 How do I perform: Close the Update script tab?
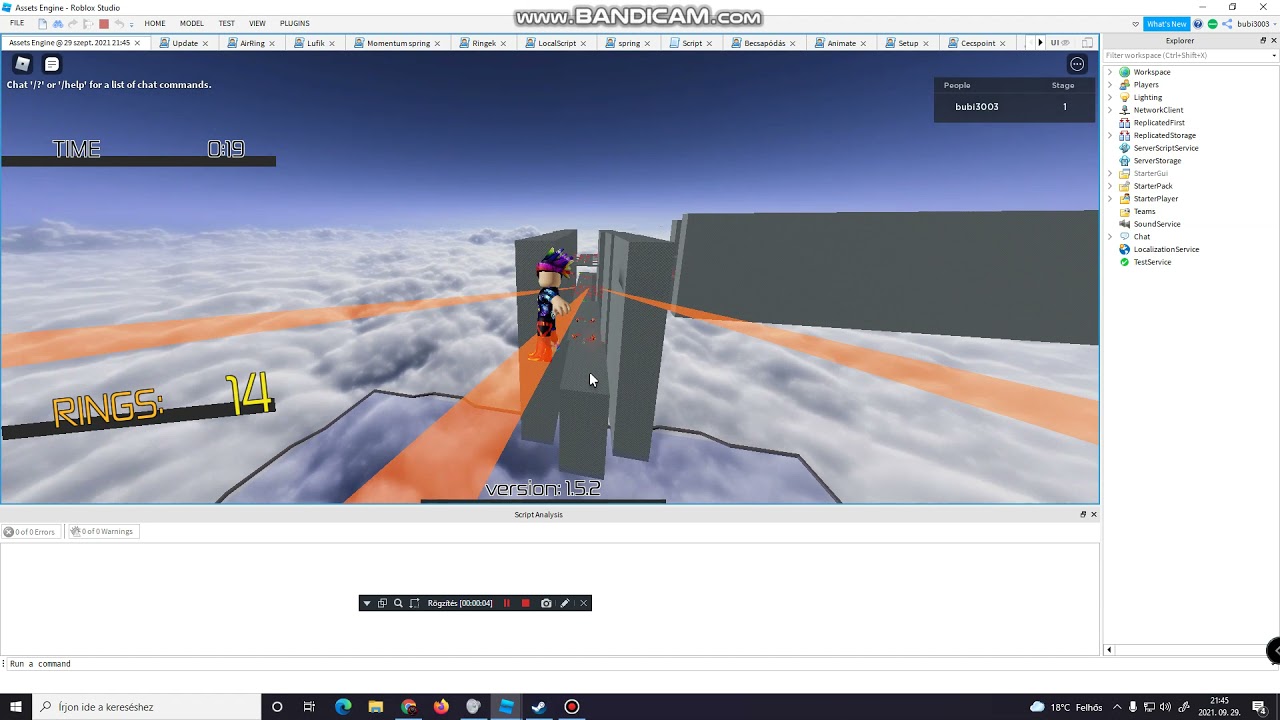pyautogui.click(x=205, y=43)
